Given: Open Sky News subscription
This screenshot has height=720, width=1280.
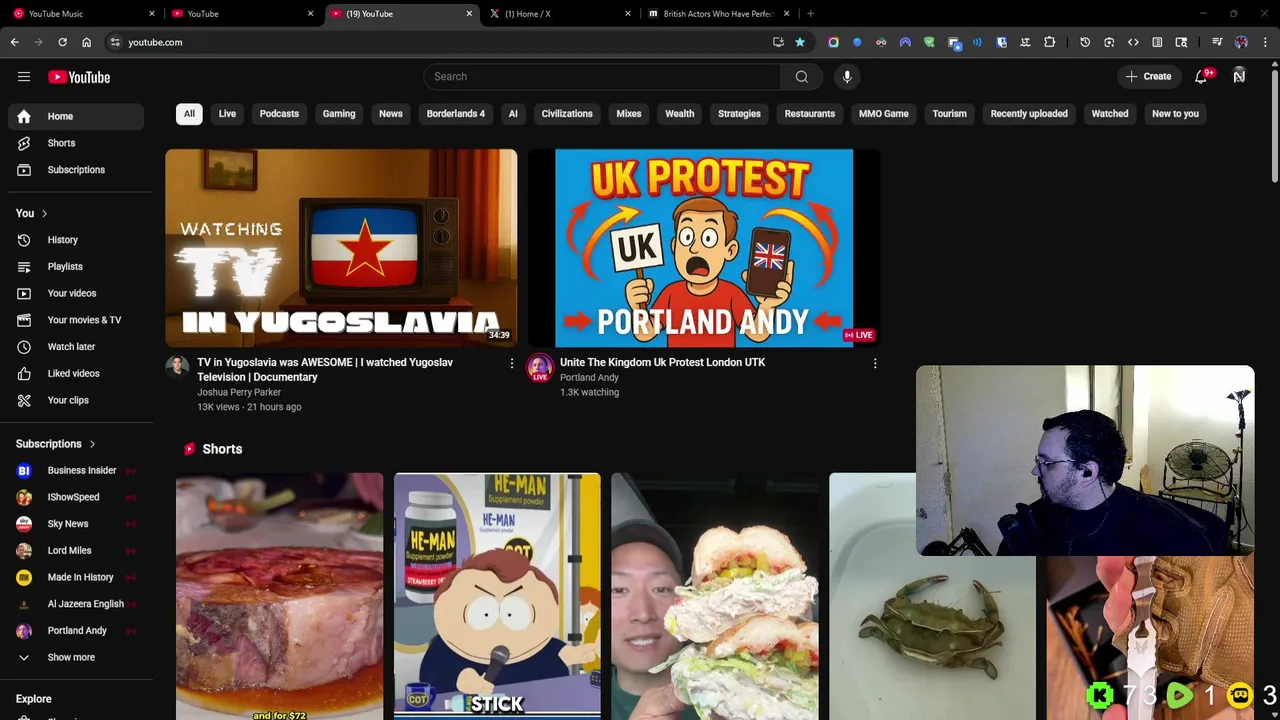Looking at the screenshot, I should point(76,524).
